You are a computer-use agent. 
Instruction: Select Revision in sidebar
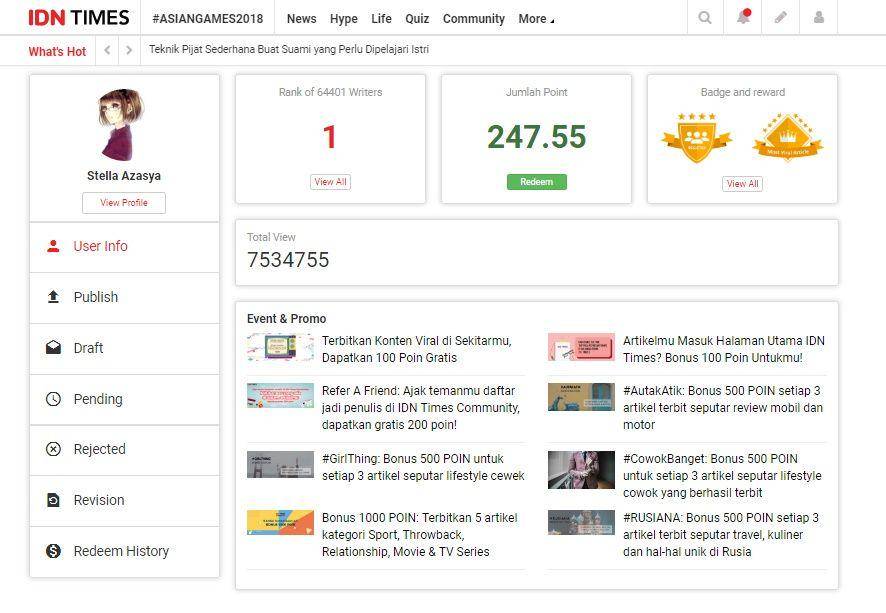coord(124,500)
